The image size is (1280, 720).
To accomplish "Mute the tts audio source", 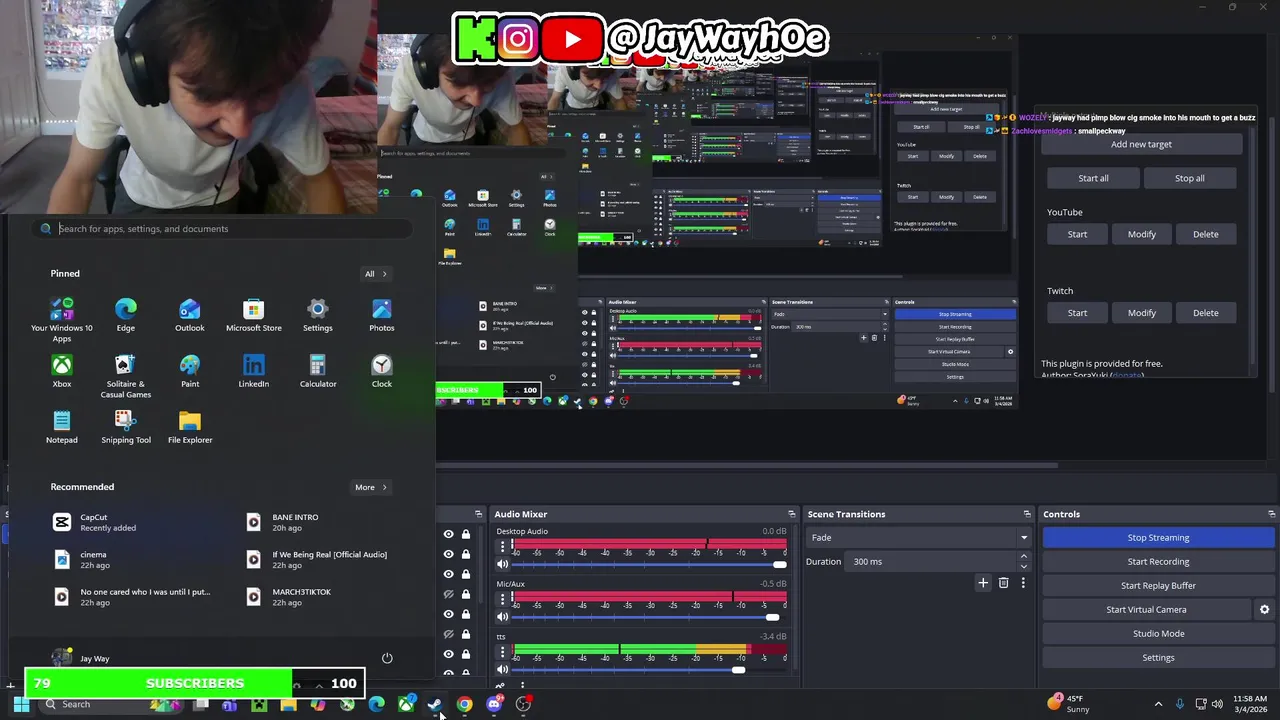I will coord(503,669).
